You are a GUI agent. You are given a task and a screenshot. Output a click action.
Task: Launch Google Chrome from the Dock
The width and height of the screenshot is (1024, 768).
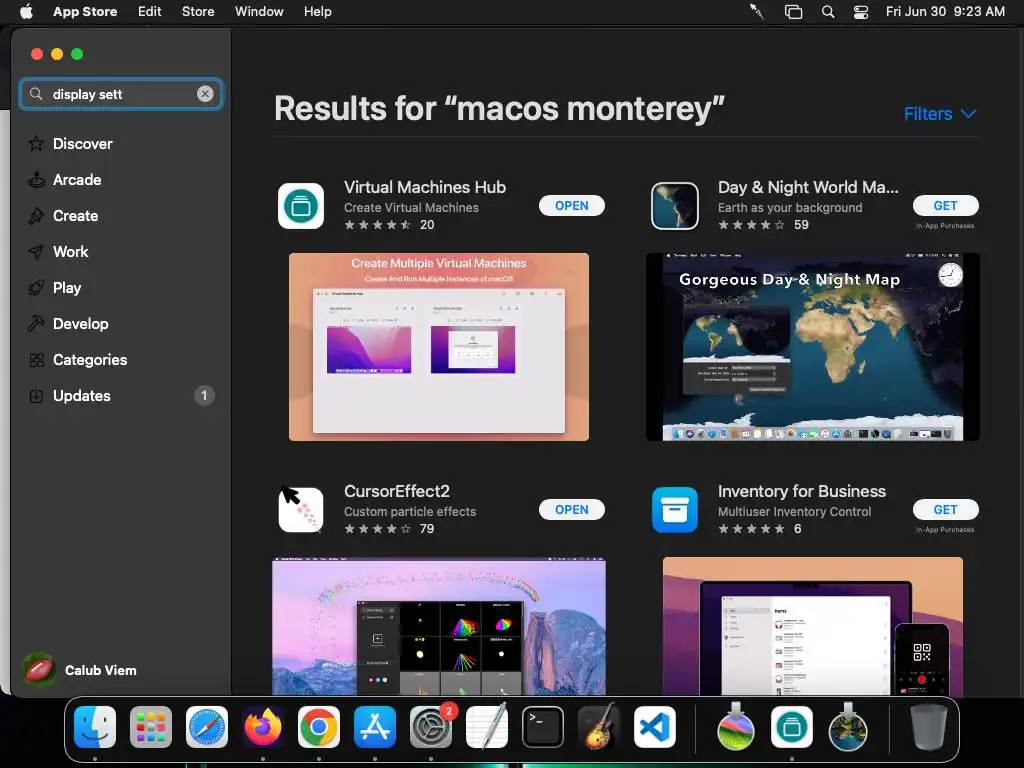click(x=319, y=727)
